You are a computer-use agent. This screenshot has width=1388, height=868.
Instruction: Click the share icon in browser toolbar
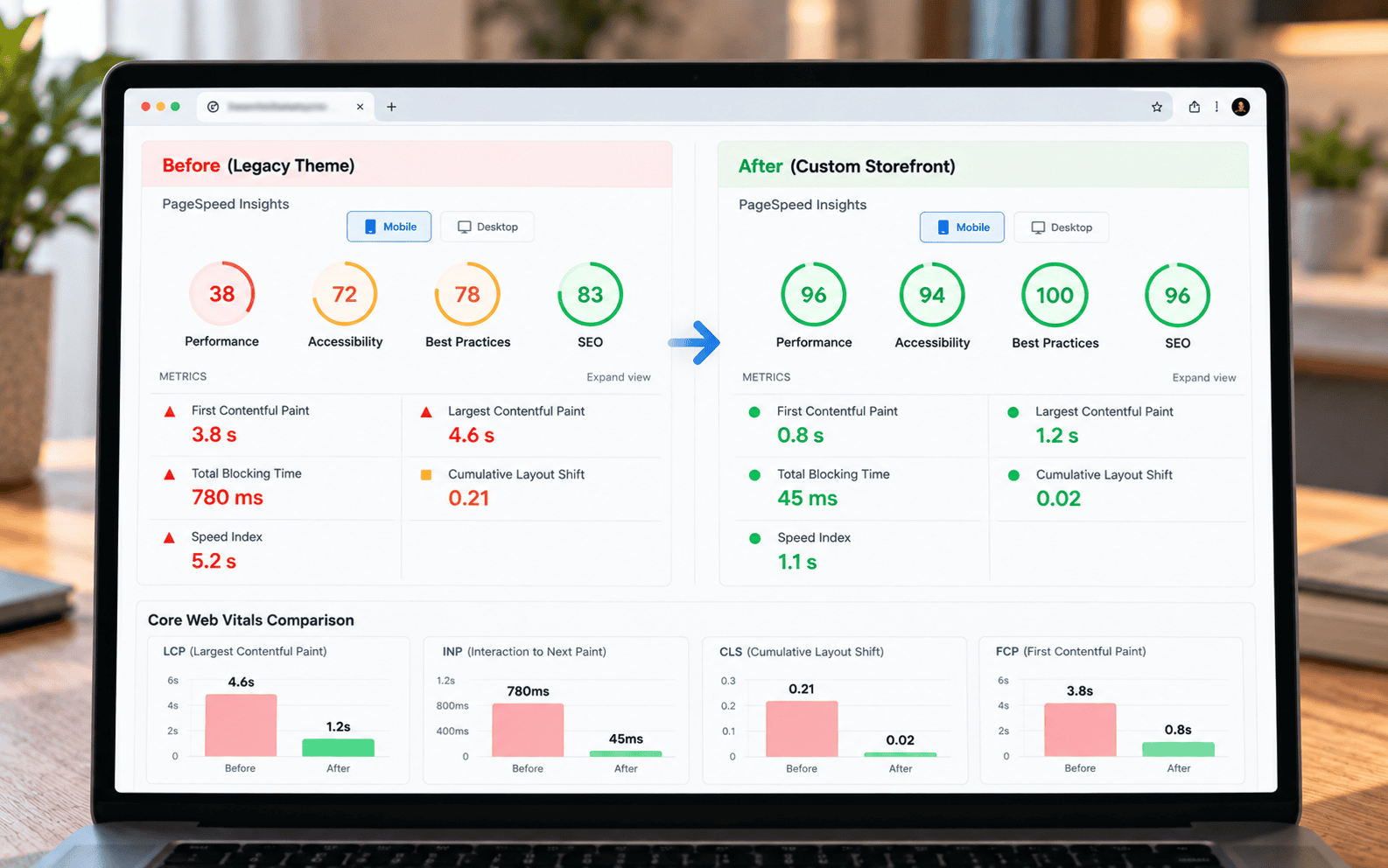point(1194,107)
